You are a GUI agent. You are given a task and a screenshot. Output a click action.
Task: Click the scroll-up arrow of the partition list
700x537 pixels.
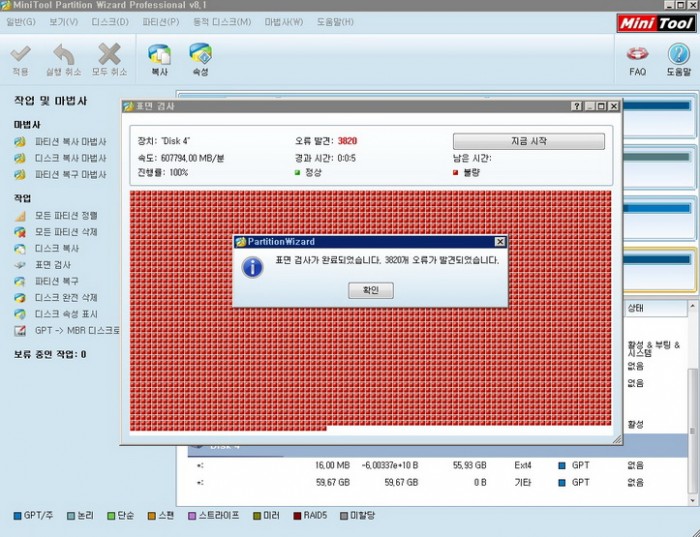coord(692,306)
